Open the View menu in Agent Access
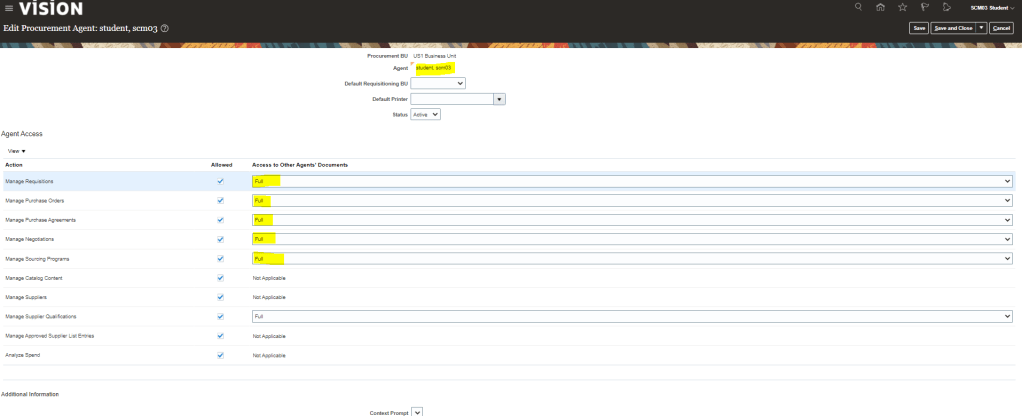 coord(16,150)
